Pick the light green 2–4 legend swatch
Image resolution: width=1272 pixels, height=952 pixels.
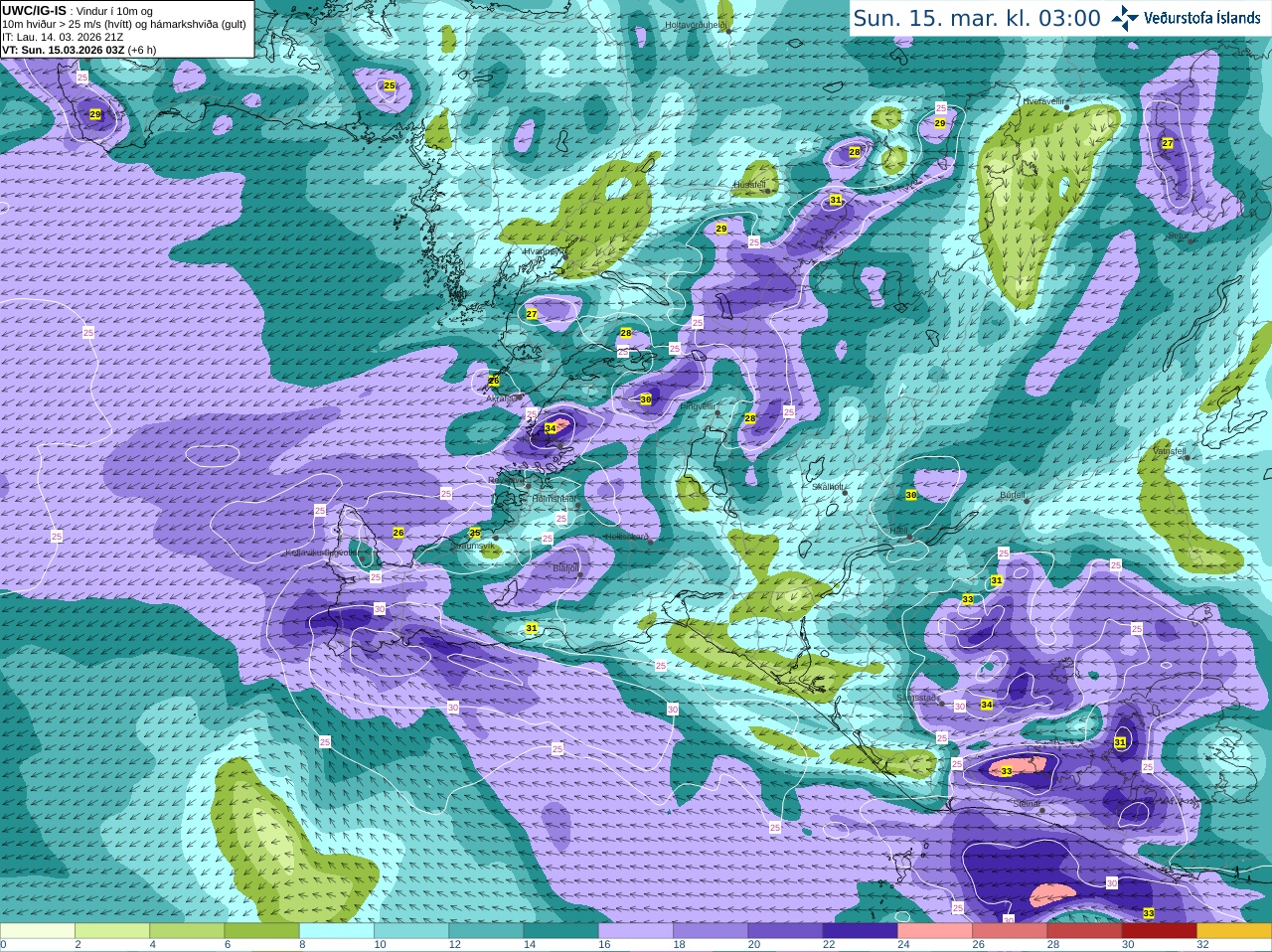tap(112, 930)
